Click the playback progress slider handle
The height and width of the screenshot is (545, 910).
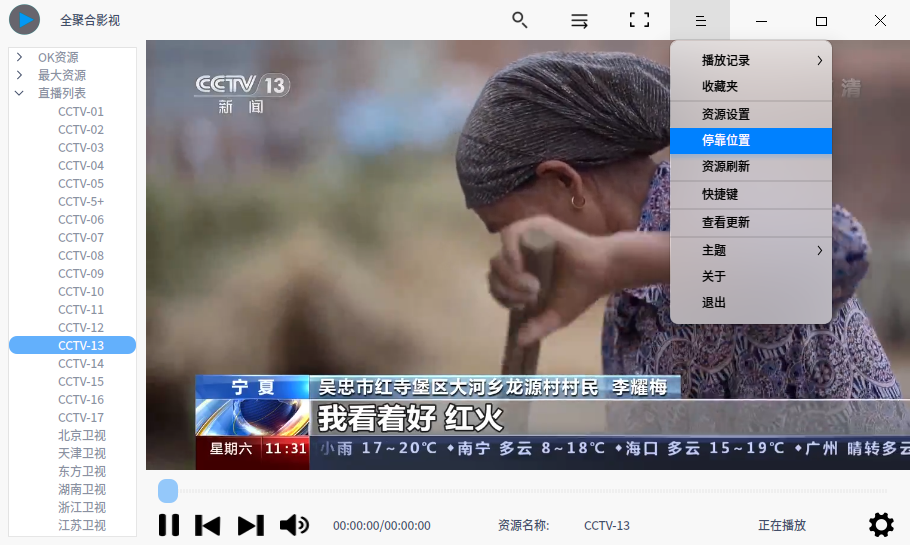point(168,491)
